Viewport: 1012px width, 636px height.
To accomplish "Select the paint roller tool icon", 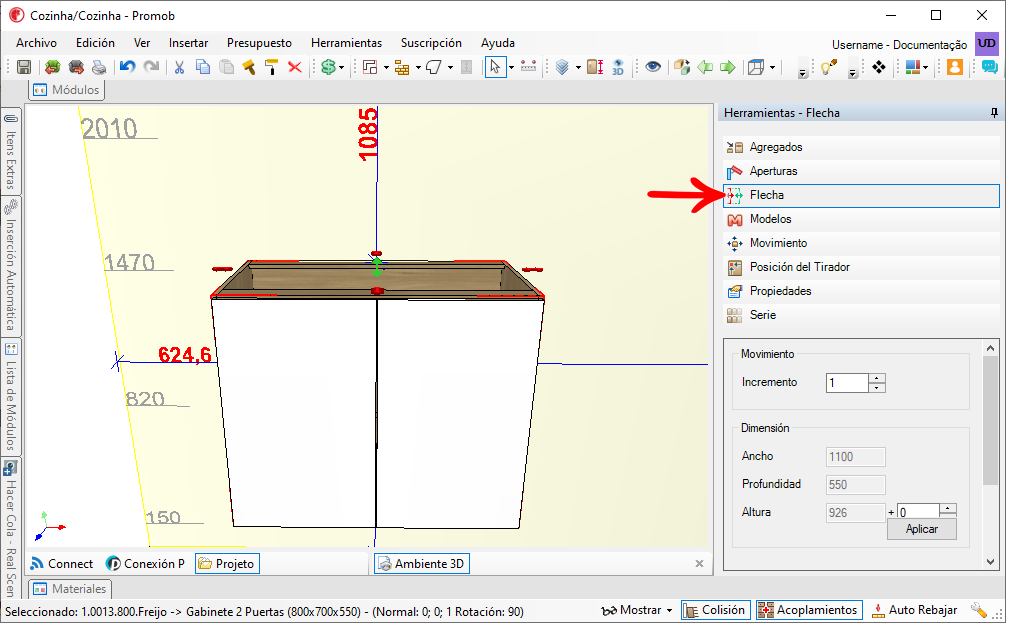I will [272, 67].
